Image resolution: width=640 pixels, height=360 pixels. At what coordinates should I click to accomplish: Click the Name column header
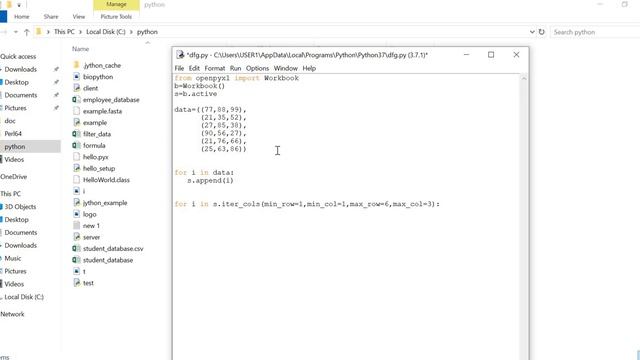(x=80, y=49)
